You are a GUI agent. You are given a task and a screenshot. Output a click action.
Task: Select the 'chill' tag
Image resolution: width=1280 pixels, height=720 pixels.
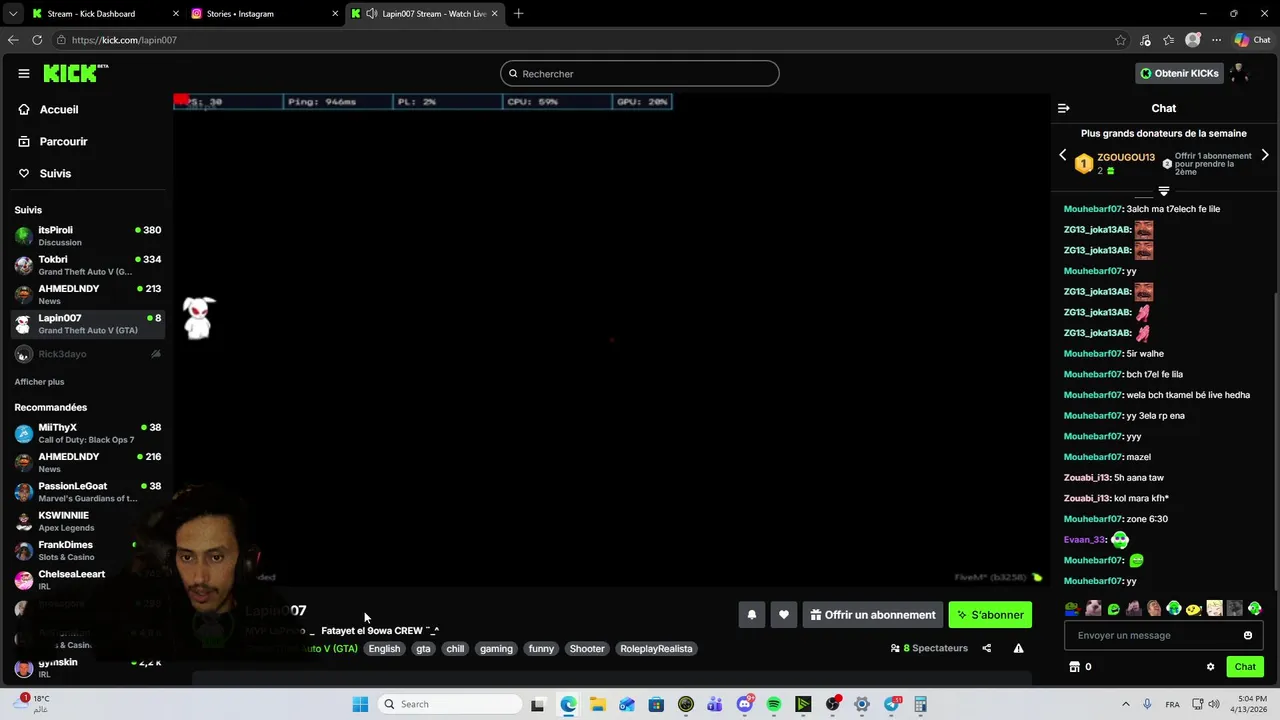click(x=455, y=649)
